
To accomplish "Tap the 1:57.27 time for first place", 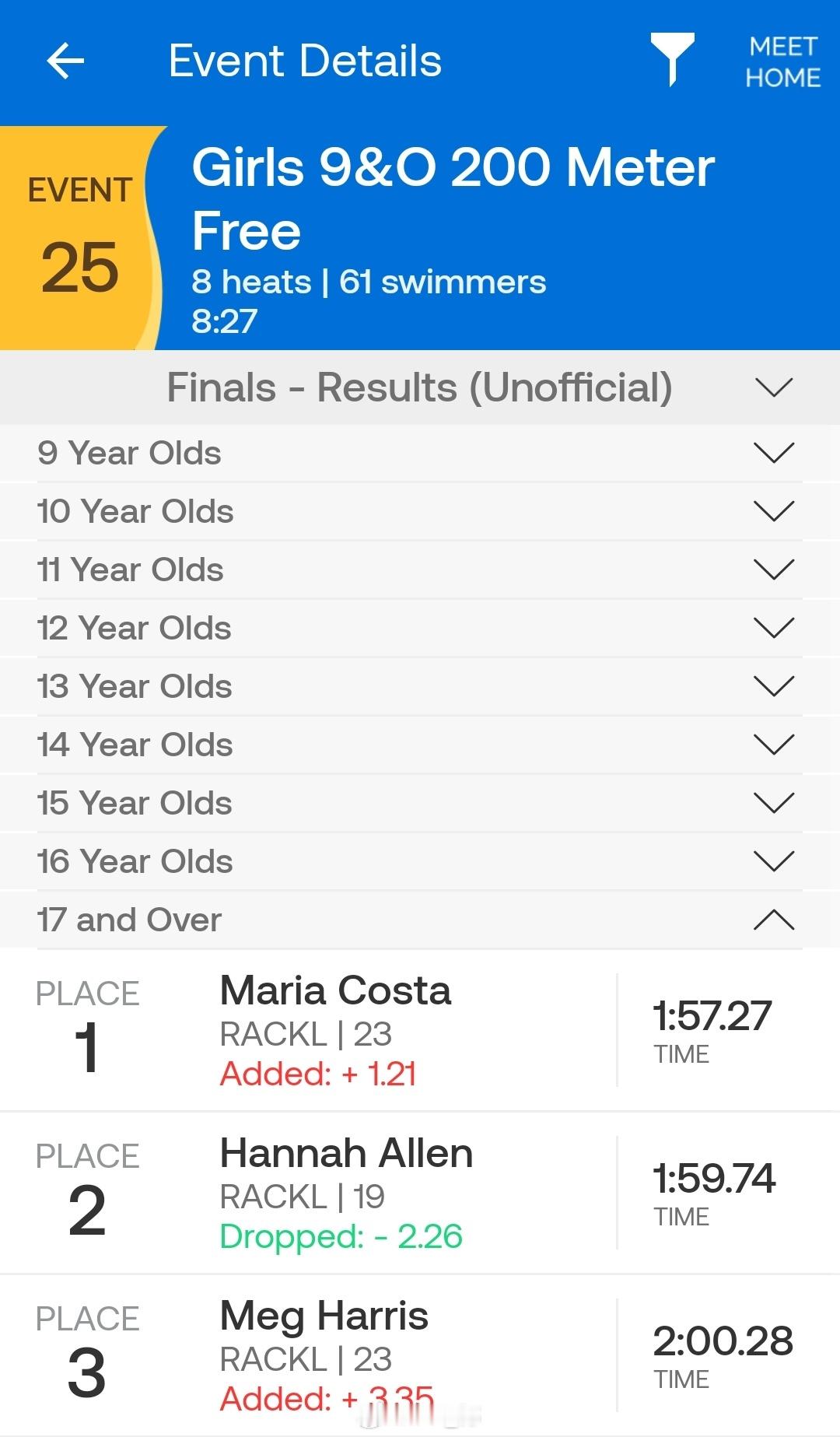I will click(x=712, y=1016).
